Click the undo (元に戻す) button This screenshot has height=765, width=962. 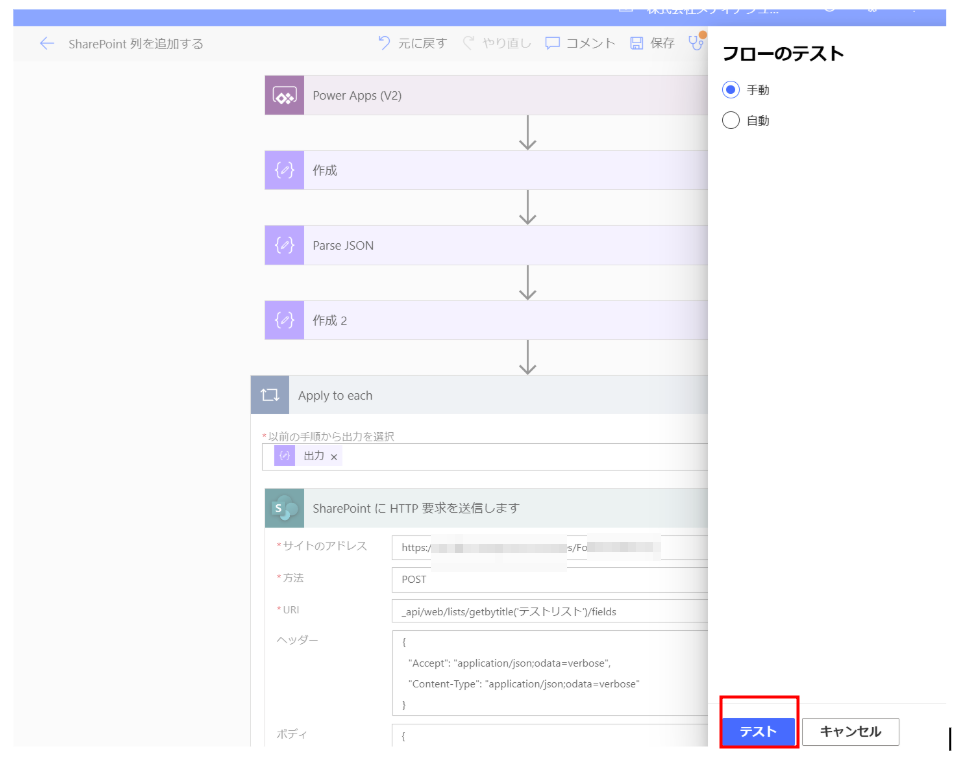point(412,43)
